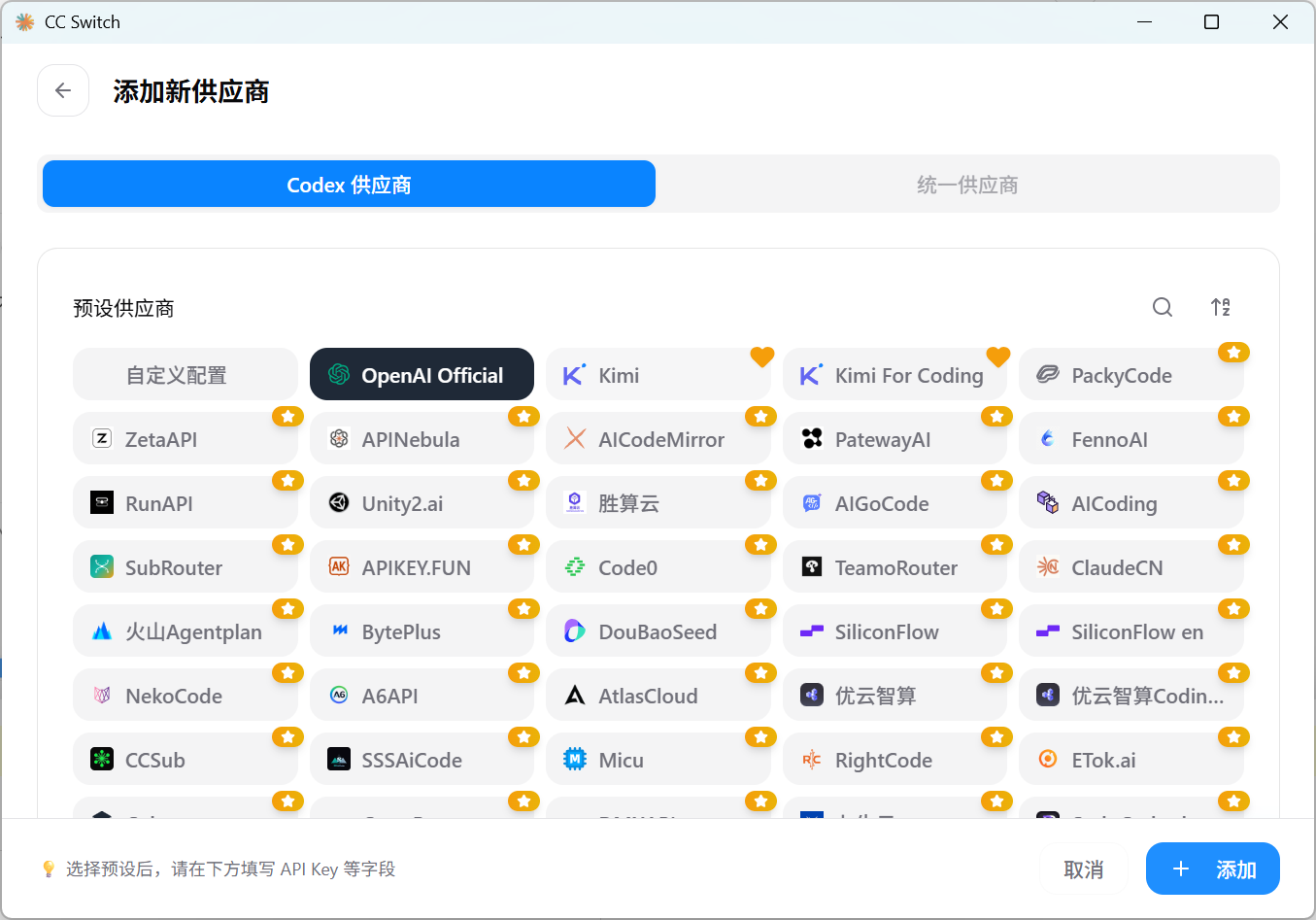The image size is (1316, 920).
Task: Click the K logo on Kimi For Coding
Action: pos(812,375)
